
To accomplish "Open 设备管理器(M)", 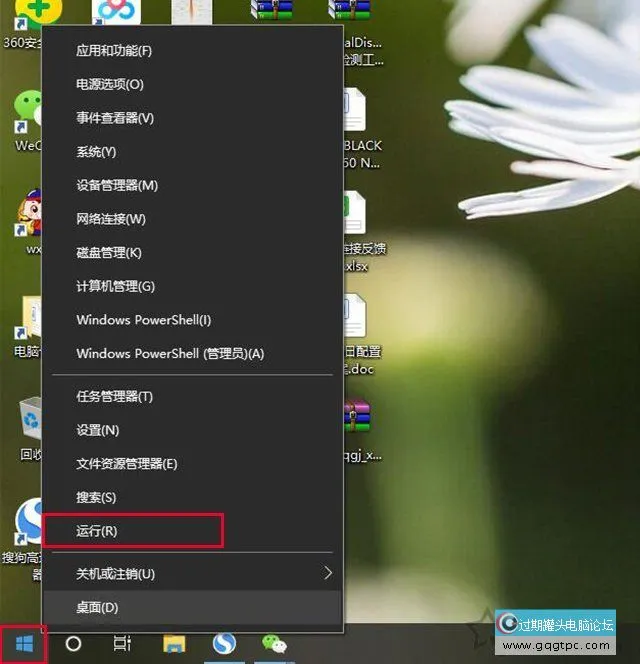I will point(192,185).
